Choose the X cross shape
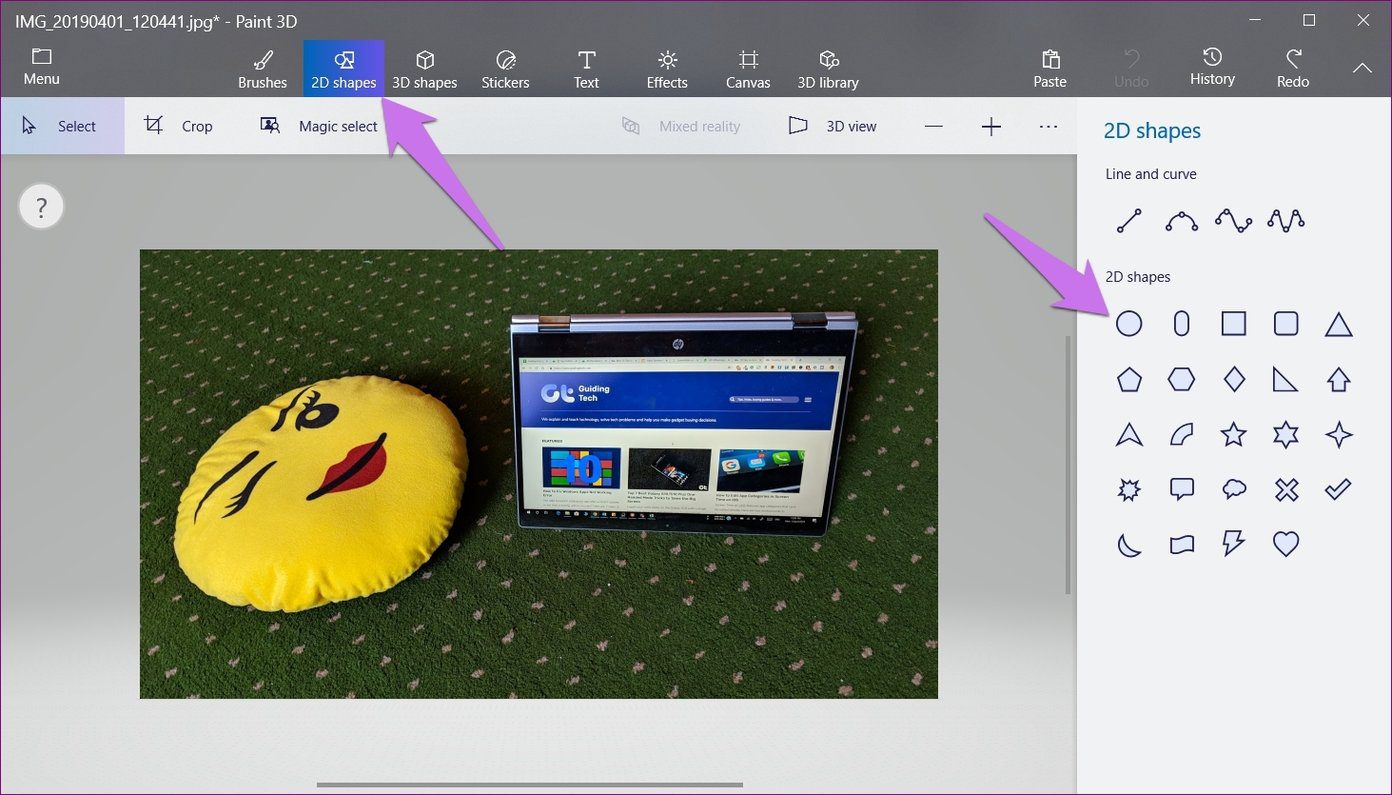The height and width of the screenshot is (795, 1392). tap(1286, 489)
